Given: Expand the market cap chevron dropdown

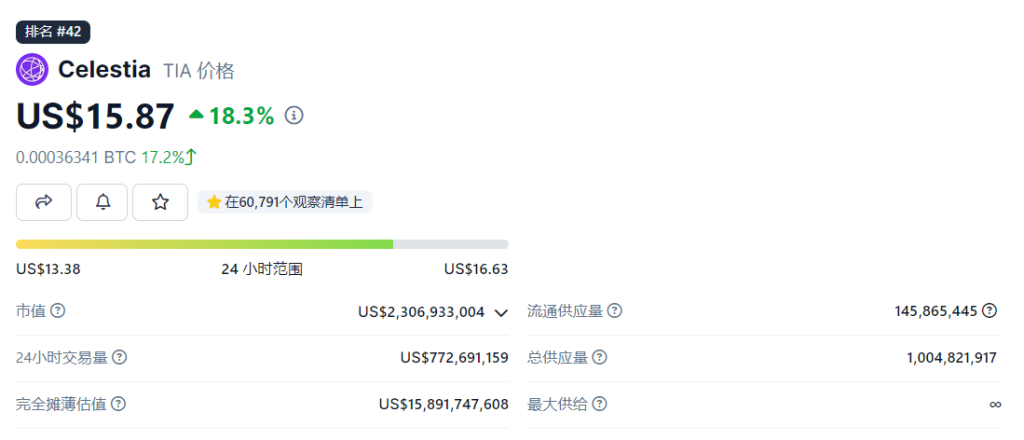Looking at the screenshot, I should point(502,312).
